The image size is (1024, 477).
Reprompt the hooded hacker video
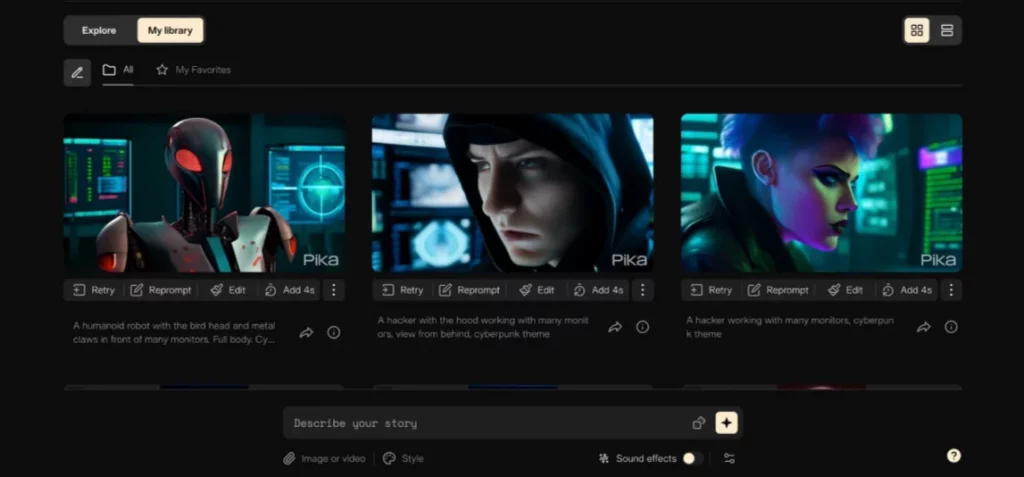469,290
